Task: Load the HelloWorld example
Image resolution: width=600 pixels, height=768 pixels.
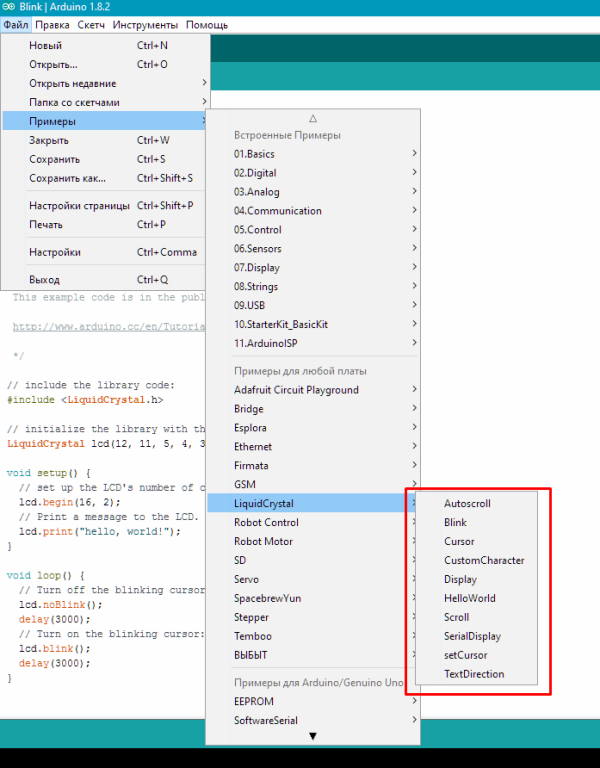Action: point(476,599)
